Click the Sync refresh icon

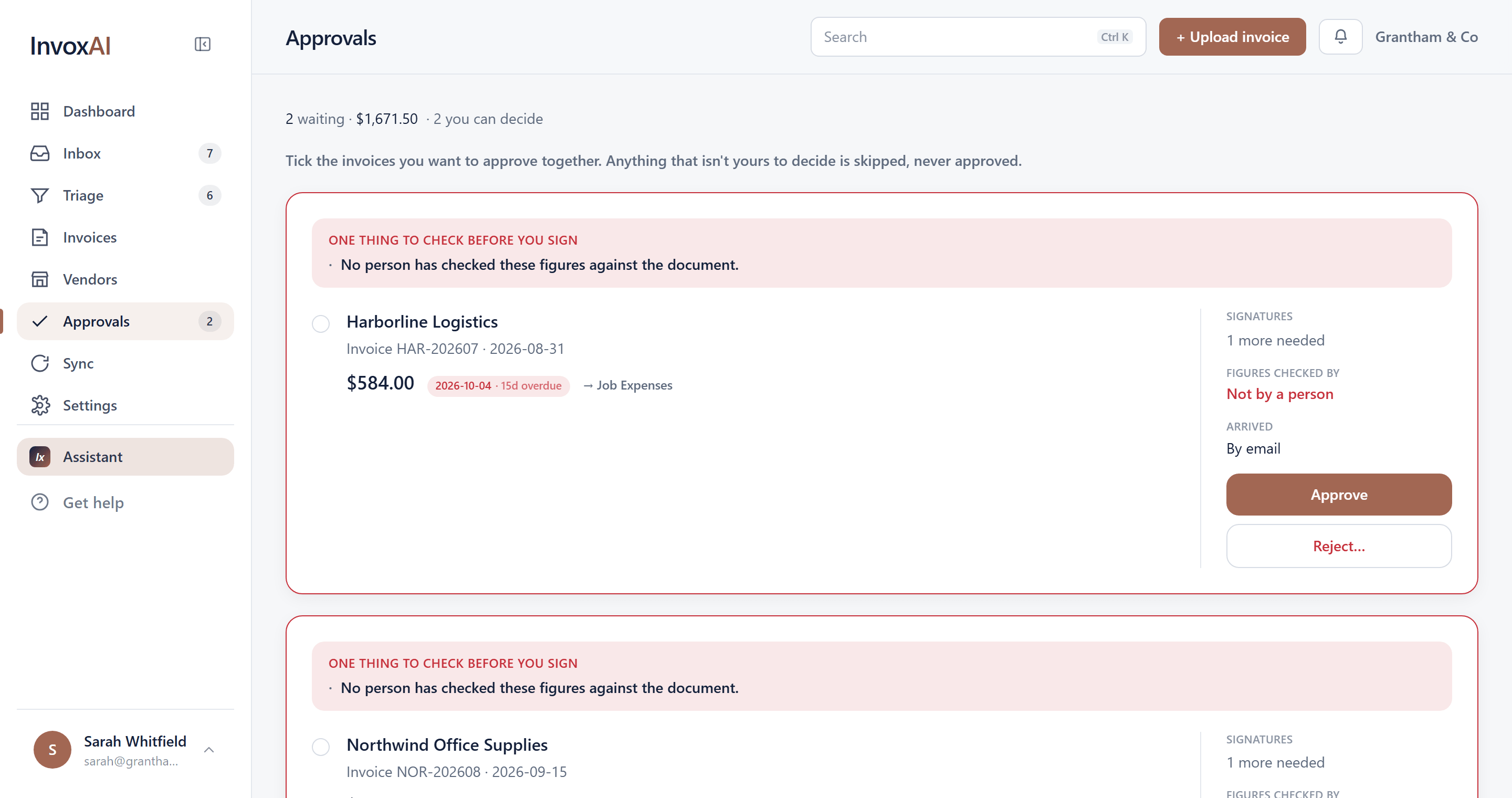(x=40, y=364)
